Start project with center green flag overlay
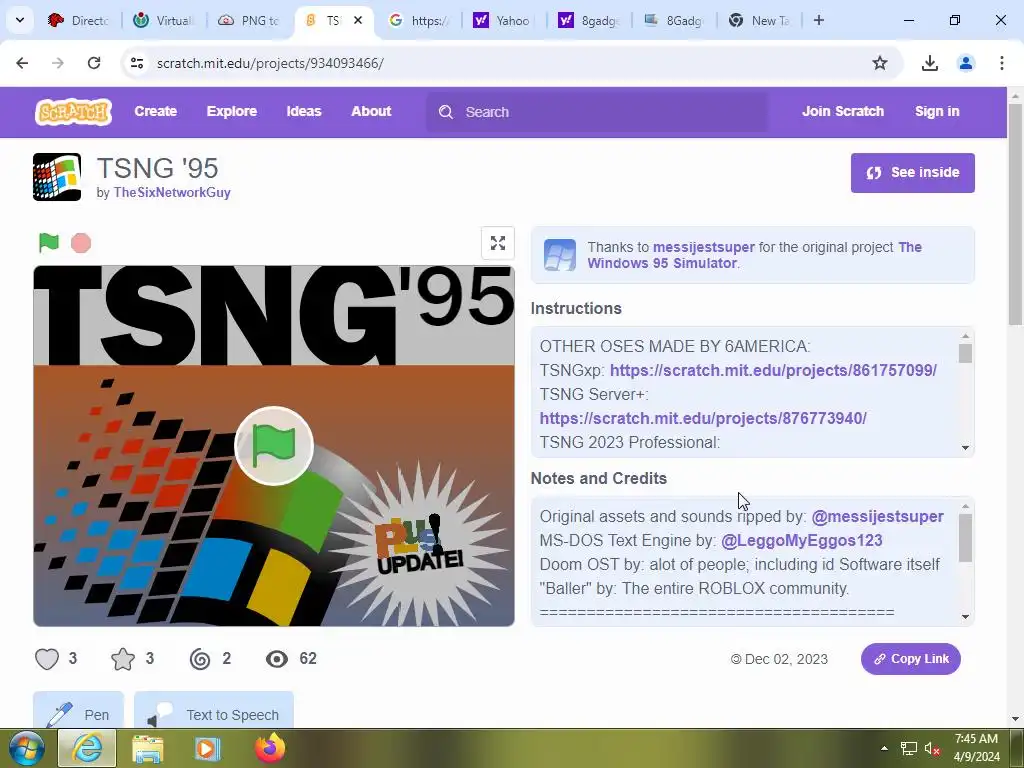 274,446
